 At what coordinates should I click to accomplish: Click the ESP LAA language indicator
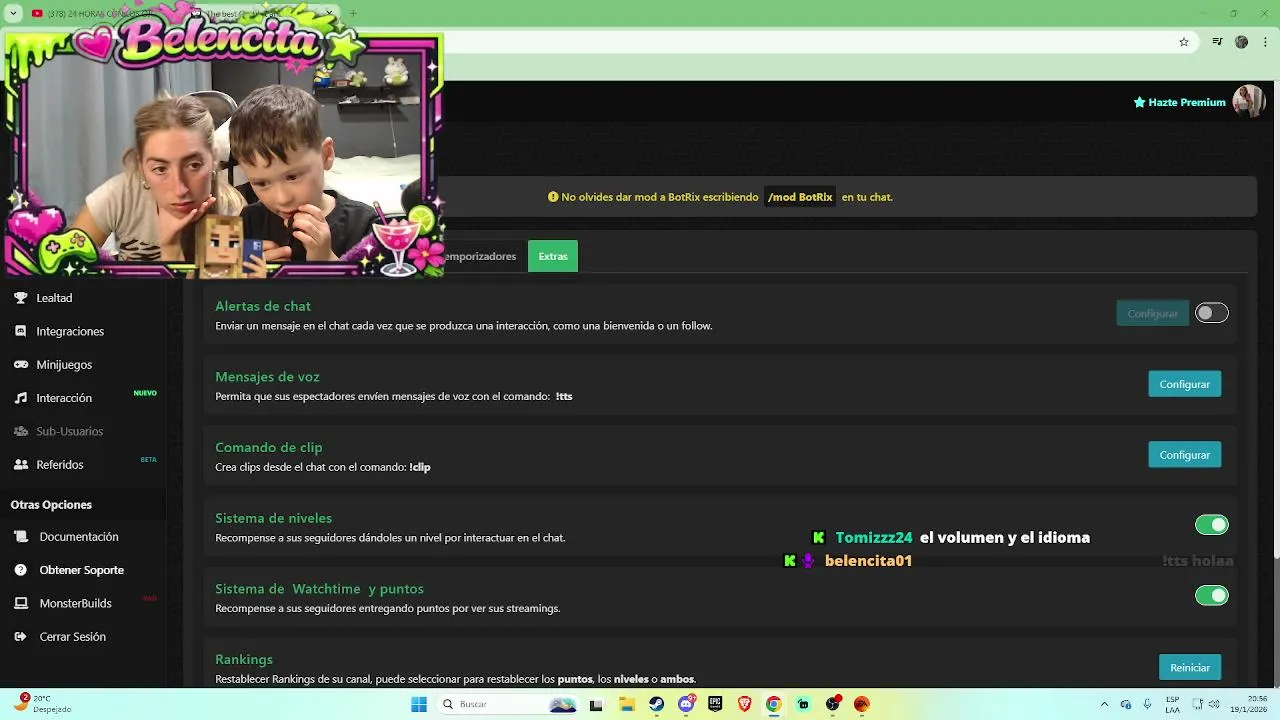(1172, 704)
